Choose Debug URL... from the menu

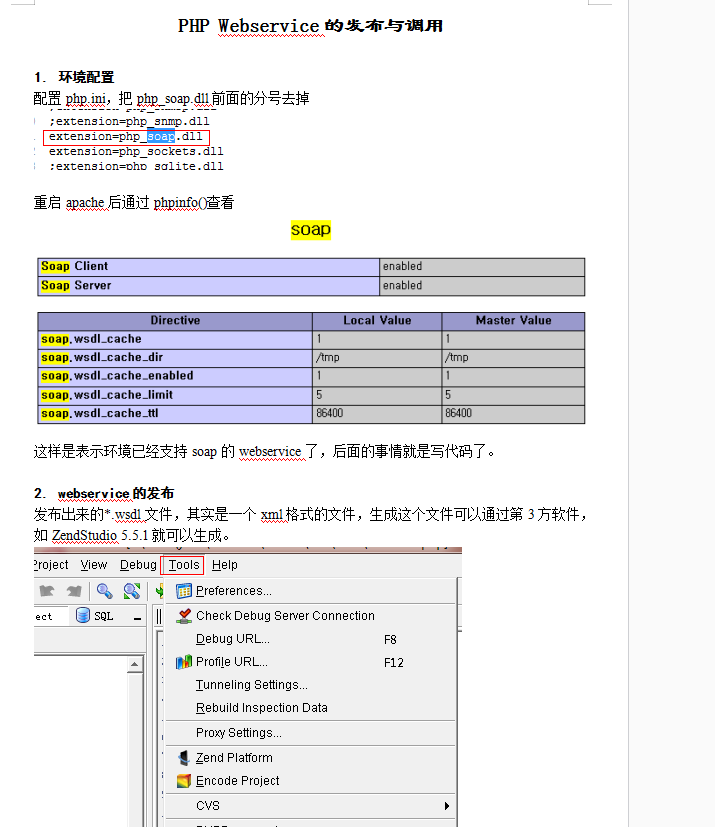click(232, 639)
